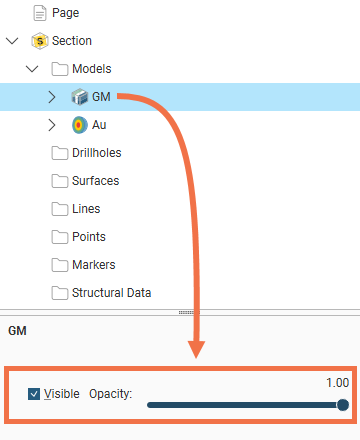Screen dimensions: 360x440
Task: Expand the GM model node
Action: click(x=52, y=97)
